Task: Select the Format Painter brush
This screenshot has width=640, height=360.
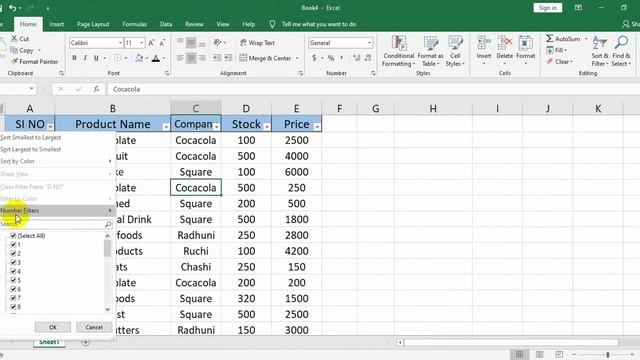Action: pyautogui.click(x=14, y=62)
